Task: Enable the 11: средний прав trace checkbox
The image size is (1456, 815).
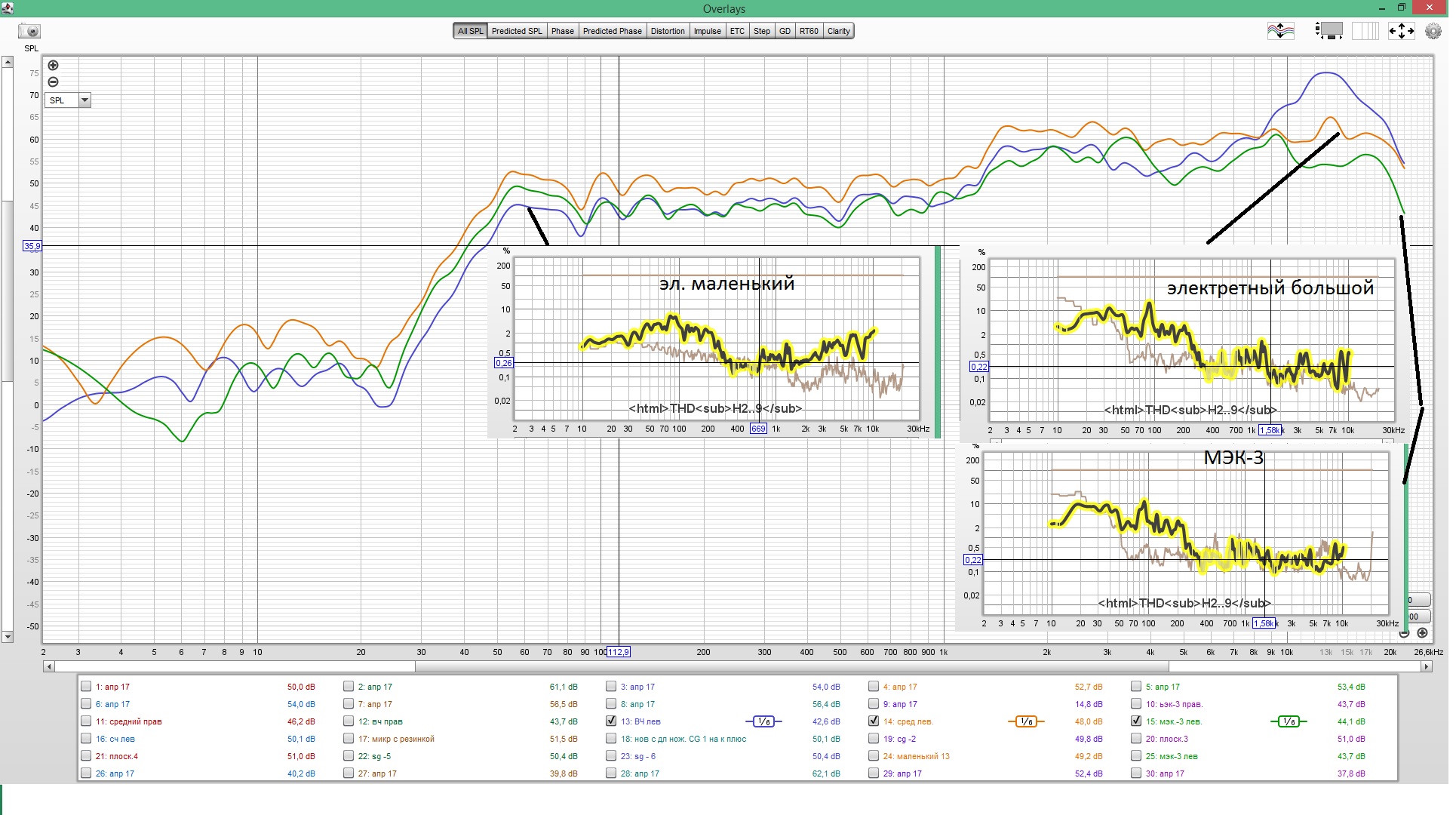Action: (x=86, y=721)
